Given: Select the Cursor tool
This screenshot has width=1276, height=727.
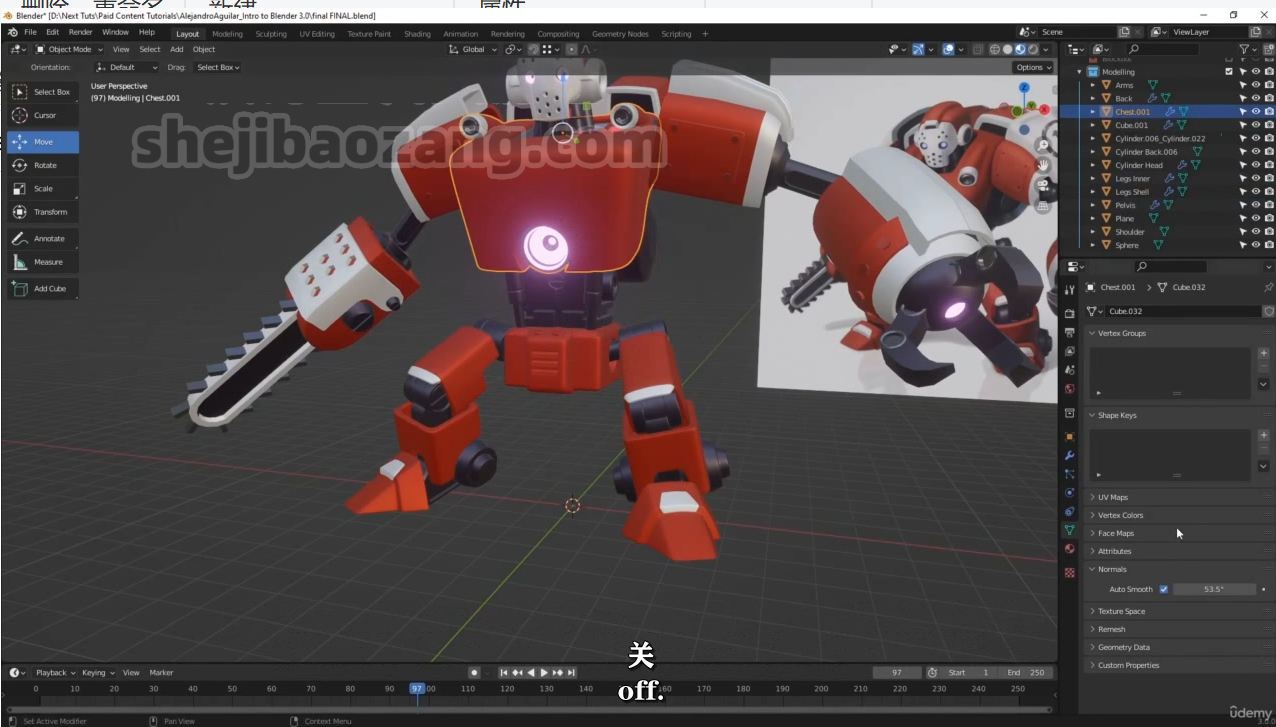Looking at the screenshot, I should tap(43, 115).
